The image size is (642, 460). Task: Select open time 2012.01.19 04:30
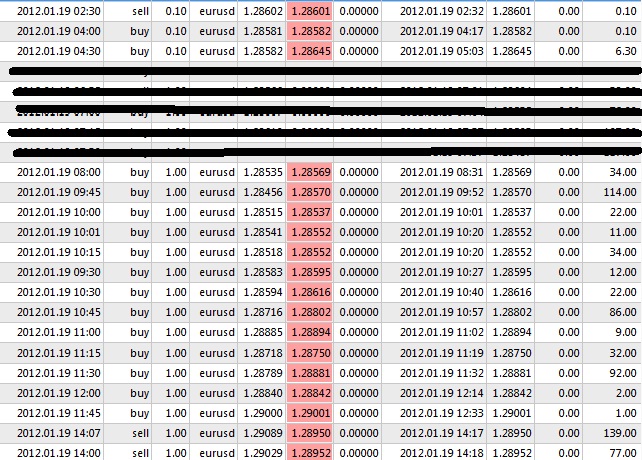[x=59, y=51]
